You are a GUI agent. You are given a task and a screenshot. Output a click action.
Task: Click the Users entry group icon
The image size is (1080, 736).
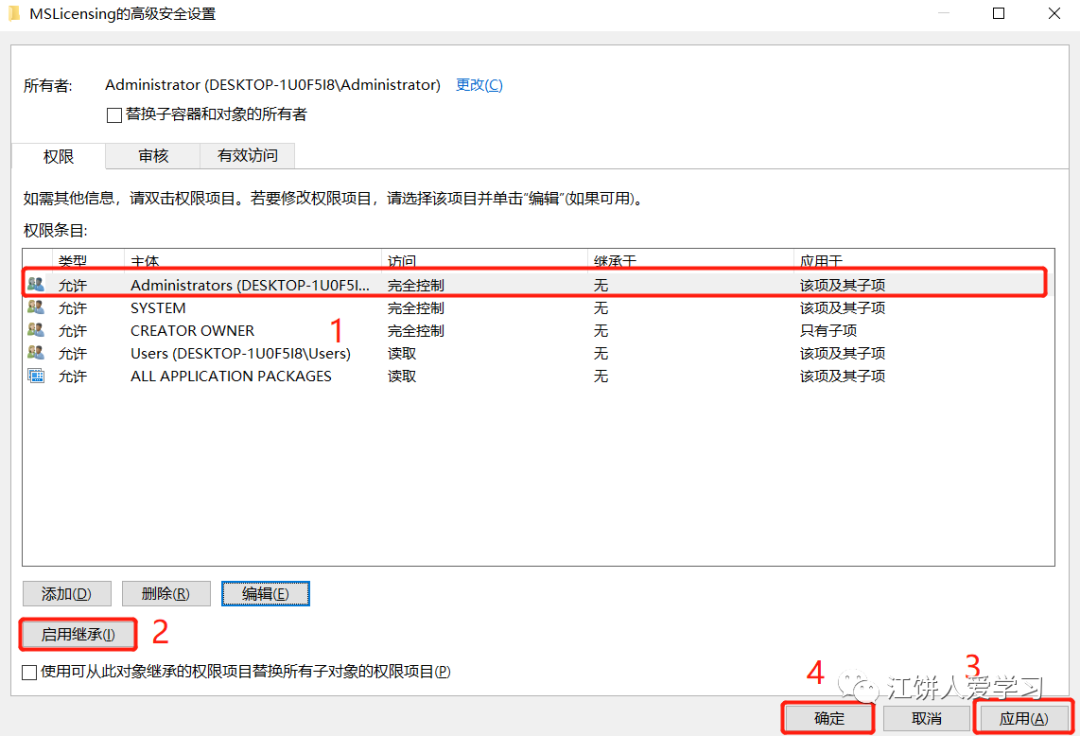(x=36, y=353)
